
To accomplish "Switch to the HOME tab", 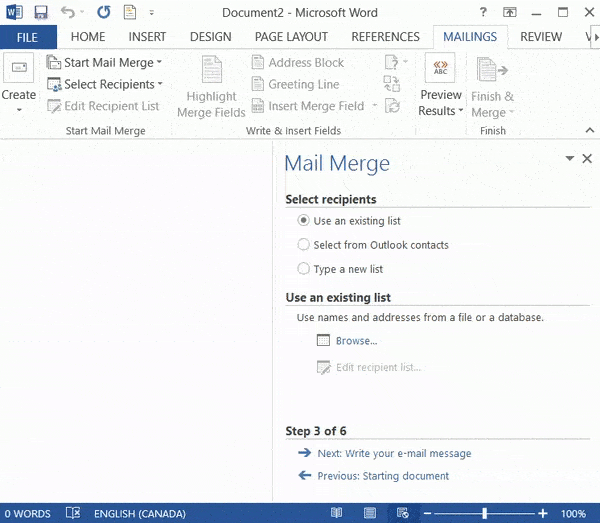I will click(x=88, y=37).
